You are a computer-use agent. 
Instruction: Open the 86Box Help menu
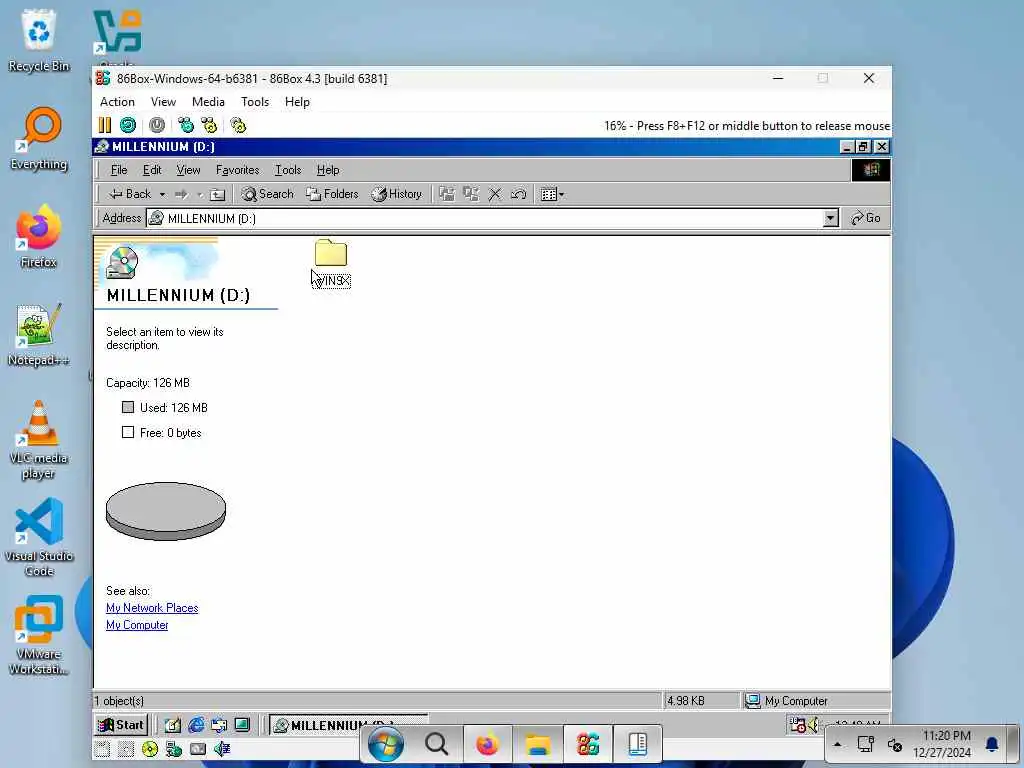point(297,102)
